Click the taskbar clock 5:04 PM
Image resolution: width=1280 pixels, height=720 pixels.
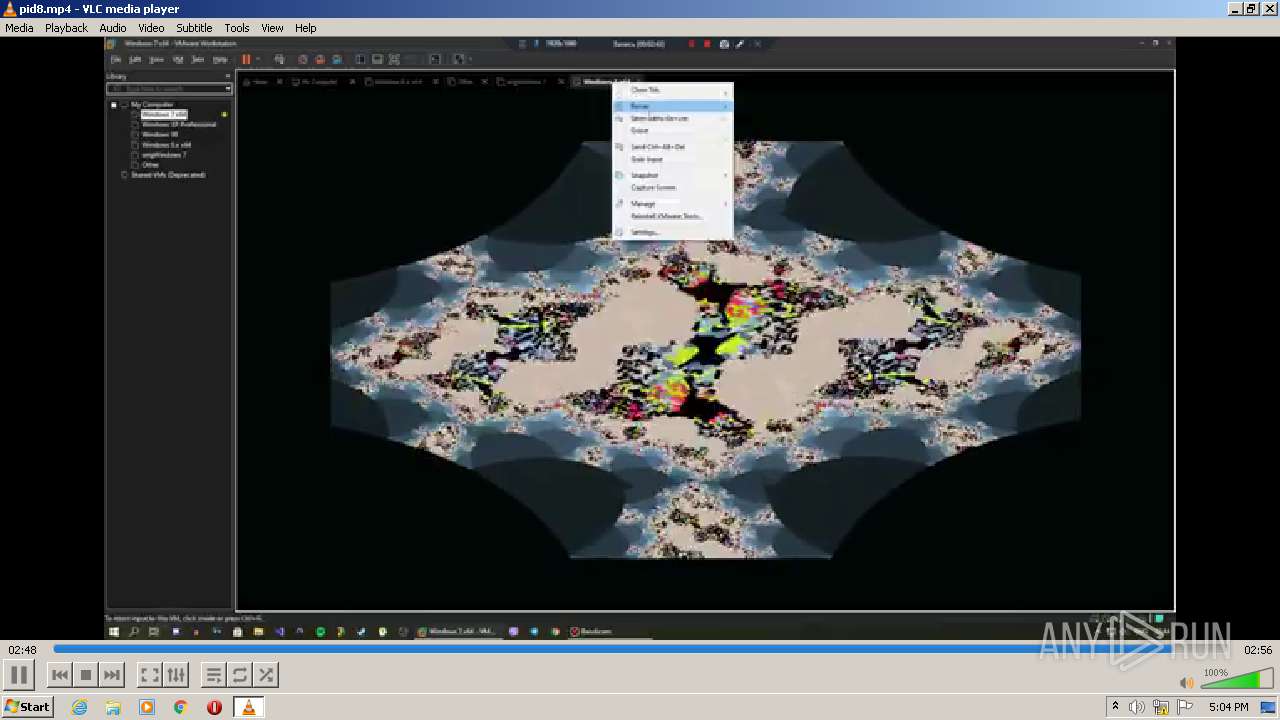[1228, 707]
